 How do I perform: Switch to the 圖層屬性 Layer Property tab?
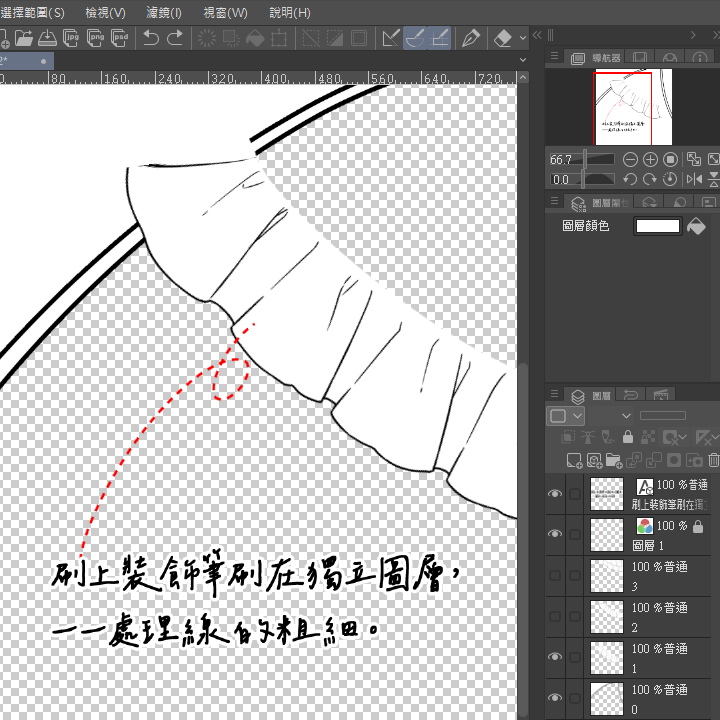click(599, 202)
